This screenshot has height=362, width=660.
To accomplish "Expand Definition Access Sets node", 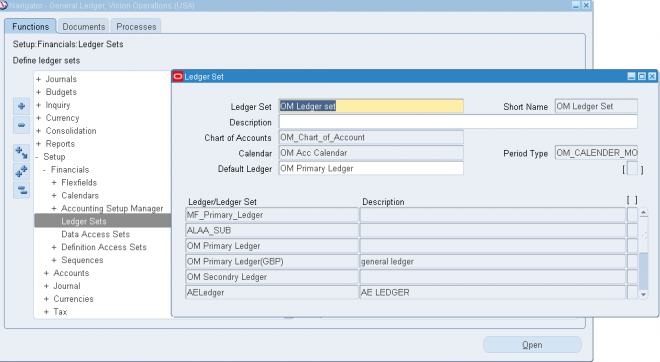I will click(x=54, y=248).
